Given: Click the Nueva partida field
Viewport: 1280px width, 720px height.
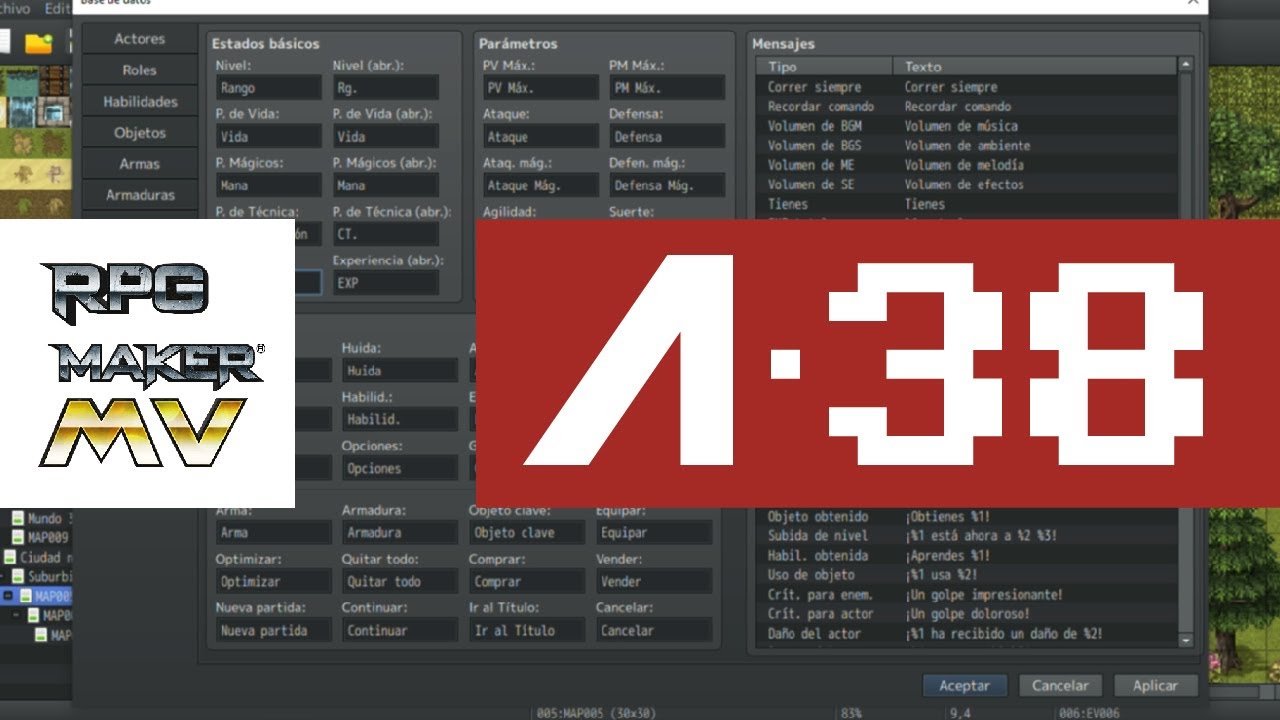Looking at the screenshot, I should [273, 630].
